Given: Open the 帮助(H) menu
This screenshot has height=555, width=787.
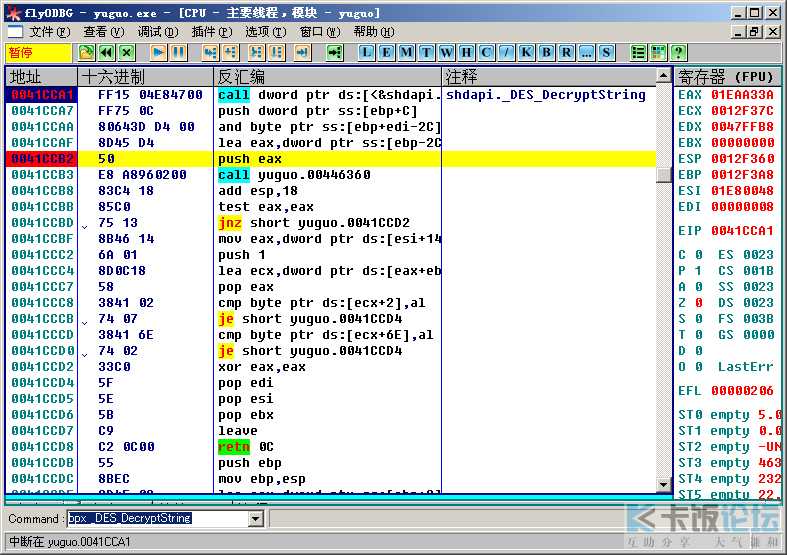Looking at the screenshot, I should point(373,32).
